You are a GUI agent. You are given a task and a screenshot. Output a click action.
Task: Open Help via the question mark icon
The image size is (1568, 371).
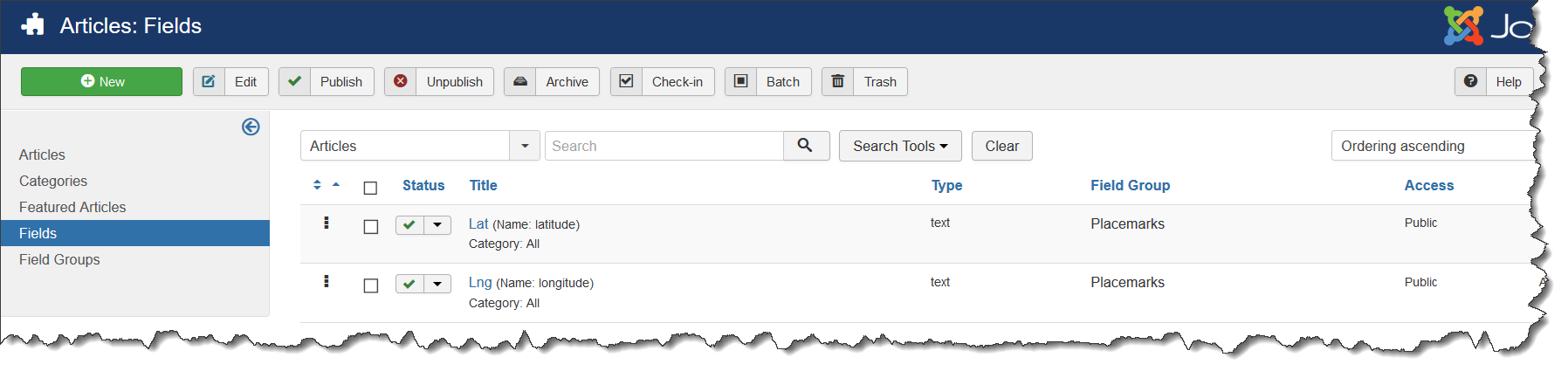coord(1471,81)
